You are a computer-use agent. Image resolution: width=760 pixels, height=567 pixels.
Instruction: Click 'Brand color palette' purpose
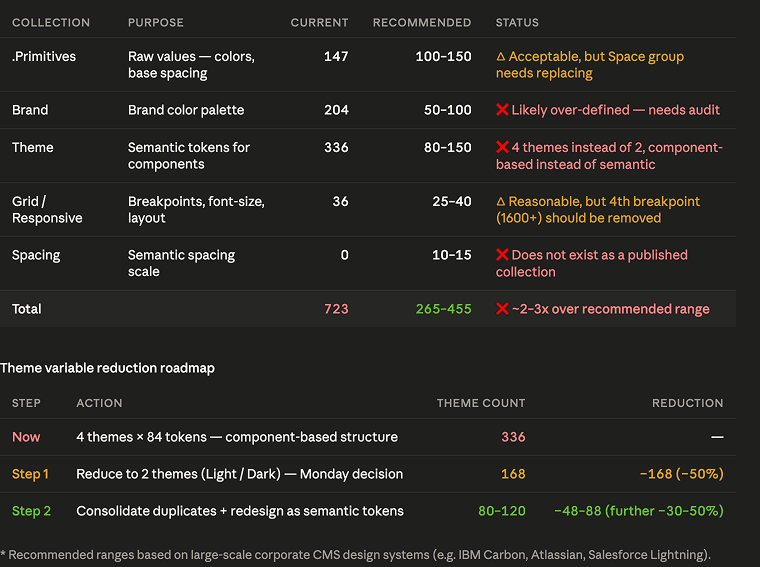[x=186, y=110]
